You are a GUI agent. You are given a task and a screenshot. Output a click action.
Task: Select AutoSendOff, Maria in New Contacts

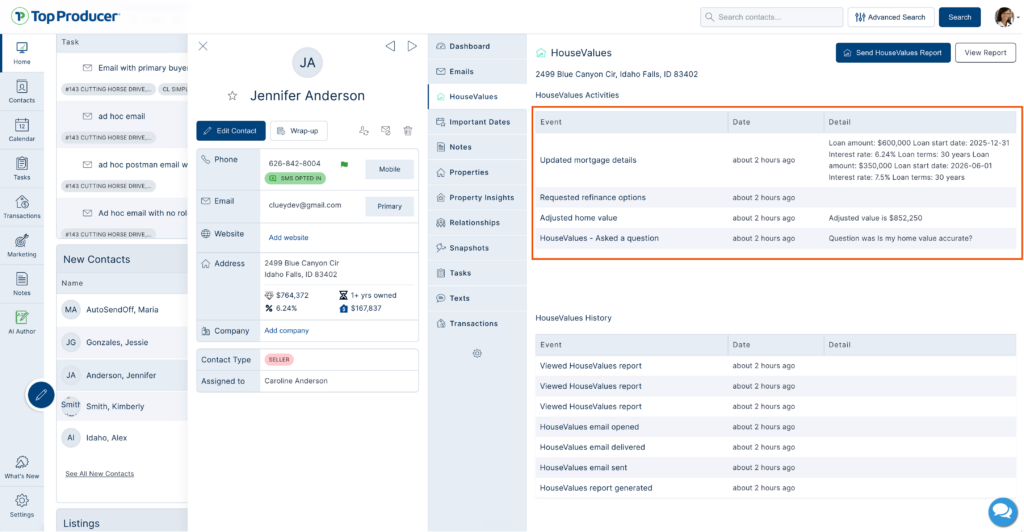click(x=122, y=309)
